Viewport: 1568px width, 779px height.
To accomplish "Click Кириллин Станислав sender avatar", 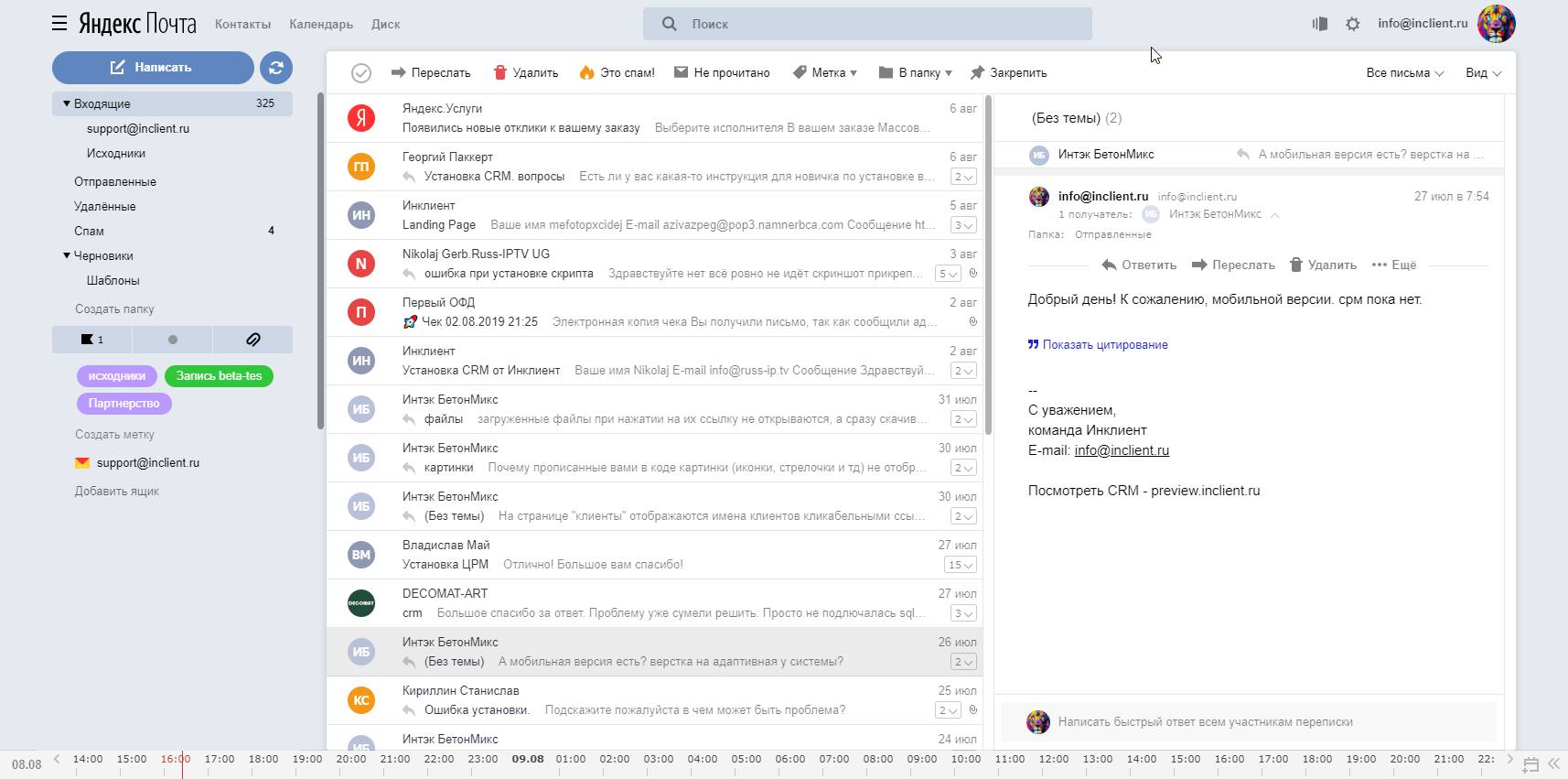I will pyautogui.click(x=361, y=699).
